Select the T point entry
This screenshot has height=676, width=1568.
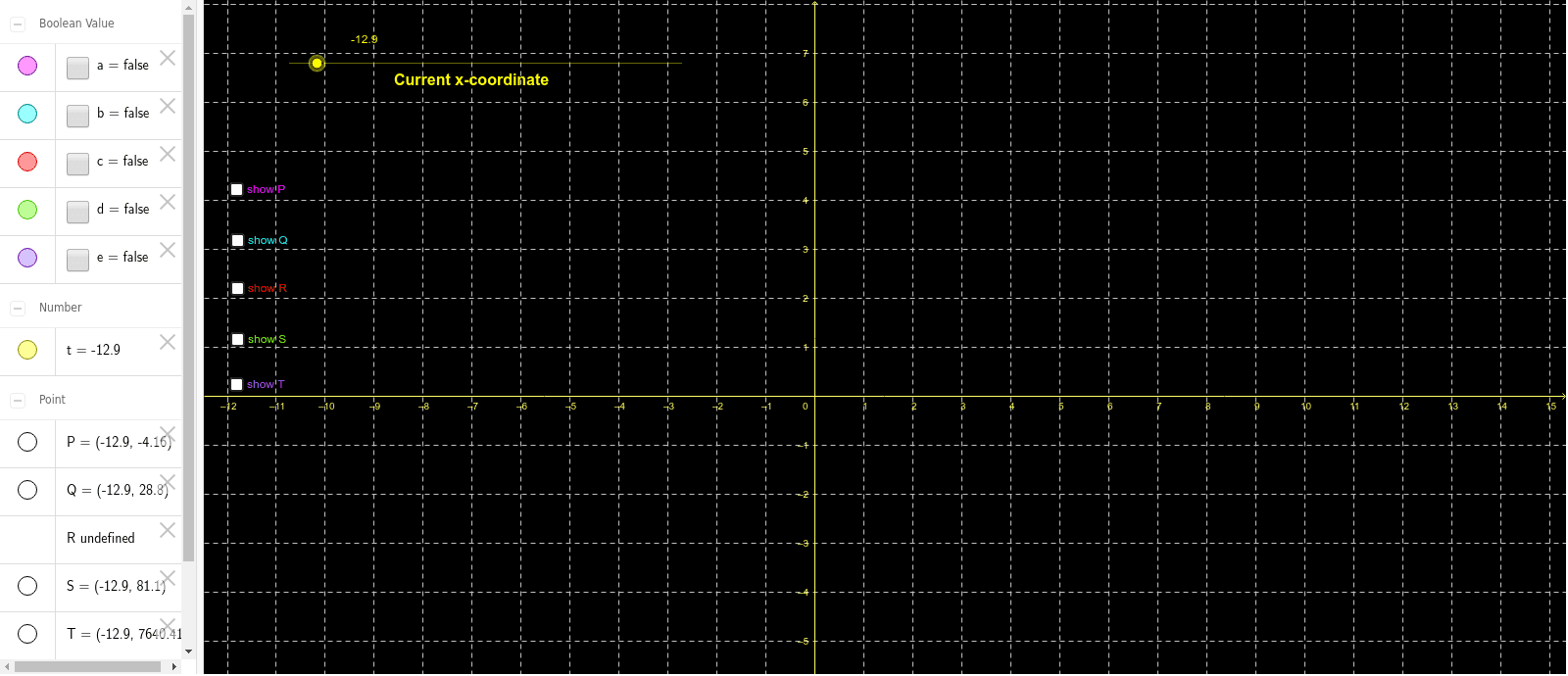click(x=123, y=634)
